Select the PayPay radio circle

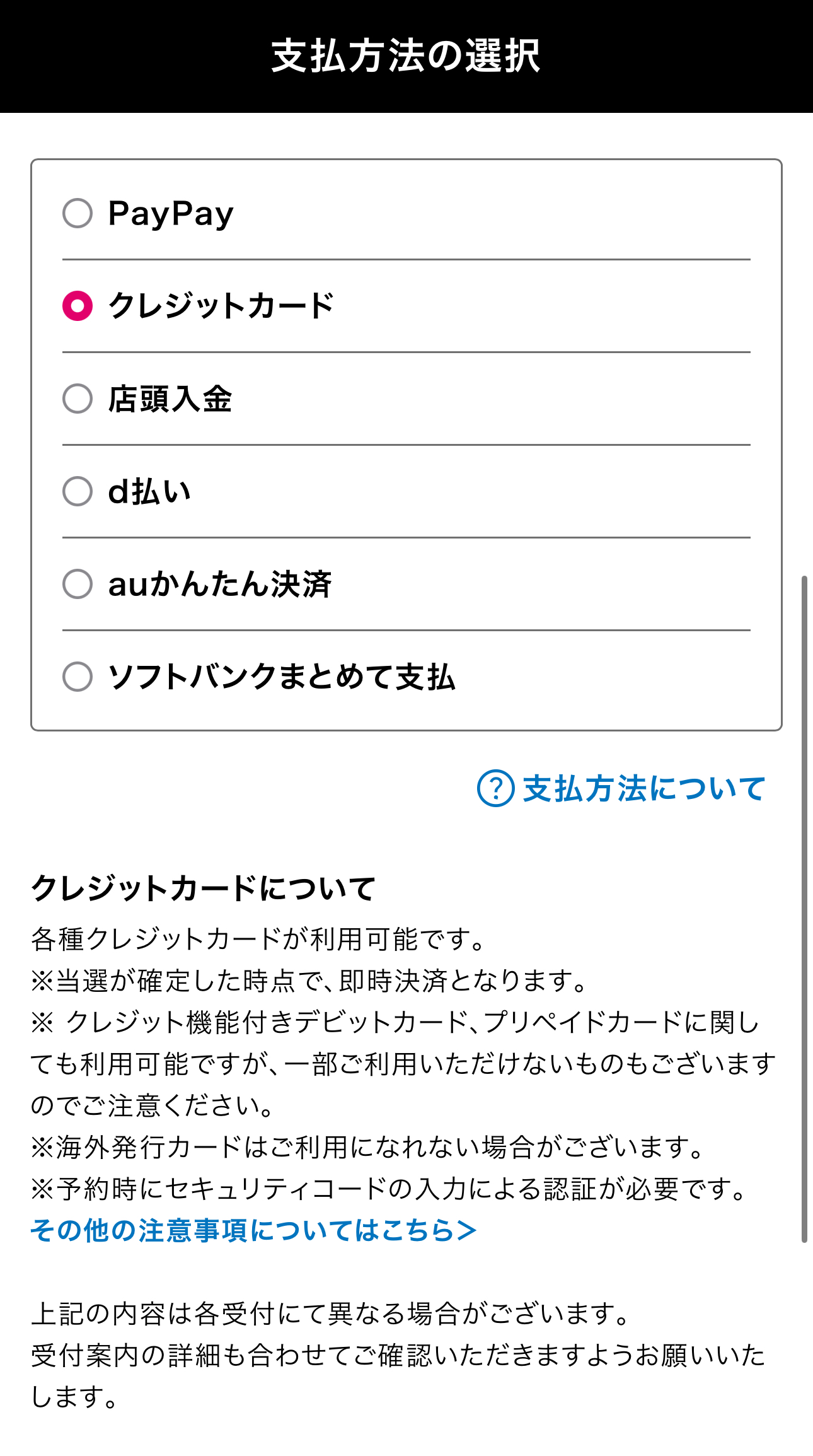point(78,213)
